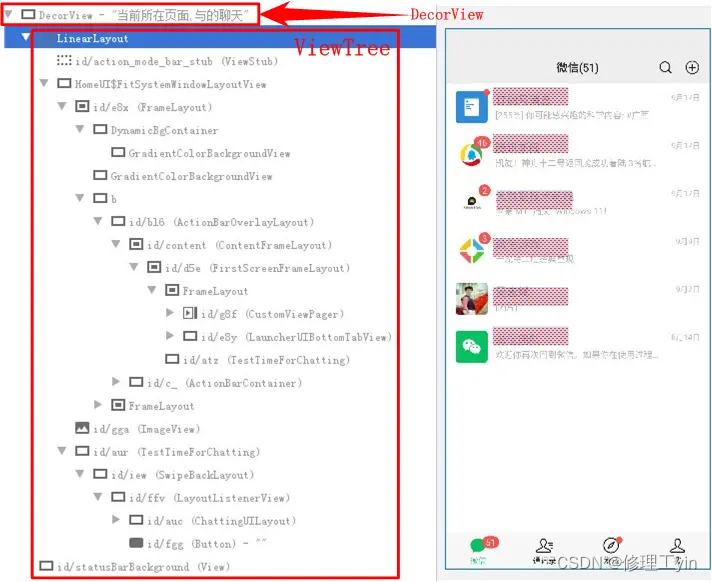Collapse the id/aur TestTimeForChatting node
The height and width of the screenshot is (582, 712).
(62, 450)
